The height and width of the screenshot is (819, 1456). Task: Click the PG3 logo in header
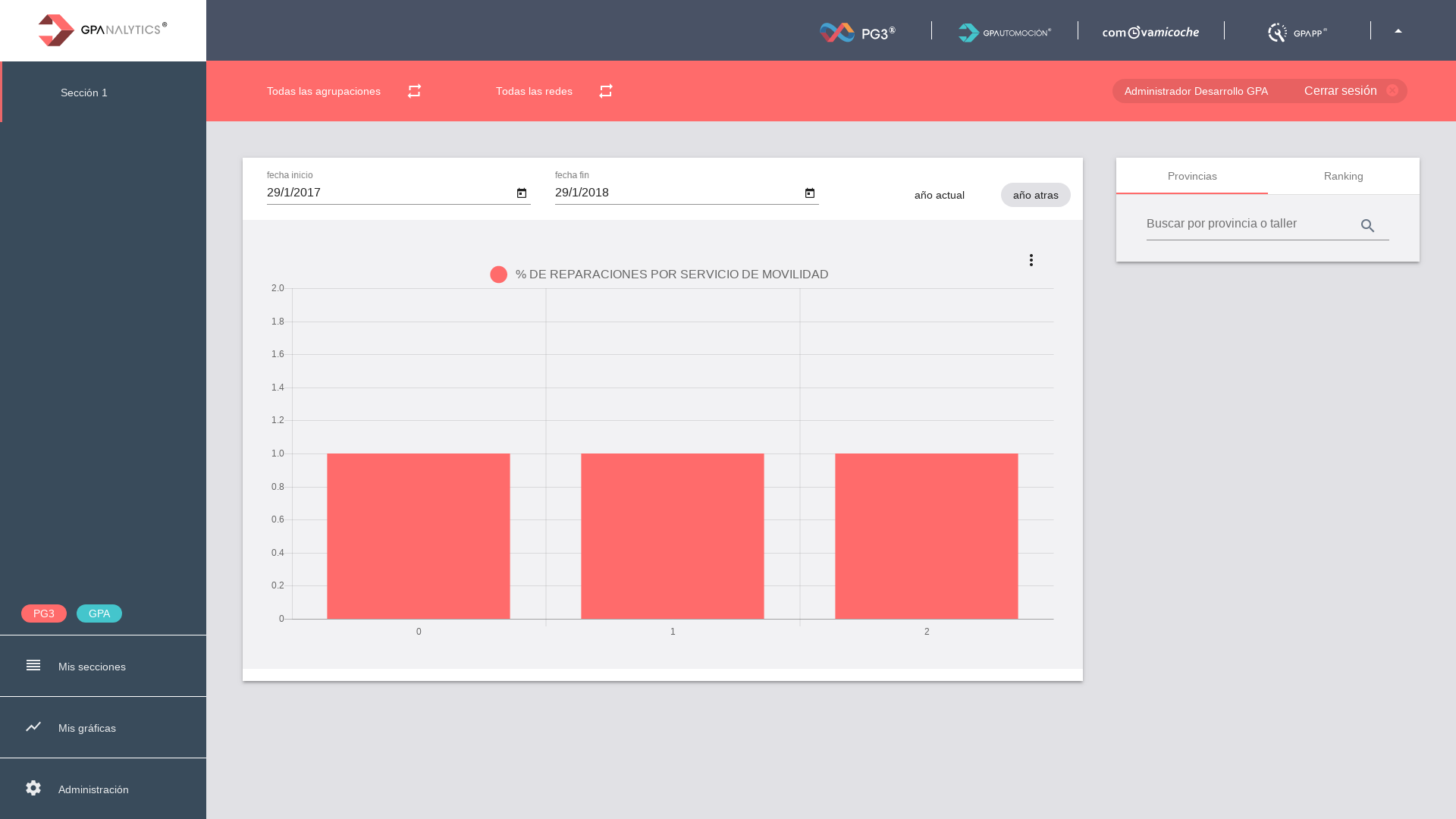pyautogui.click(x=858, y=32)
